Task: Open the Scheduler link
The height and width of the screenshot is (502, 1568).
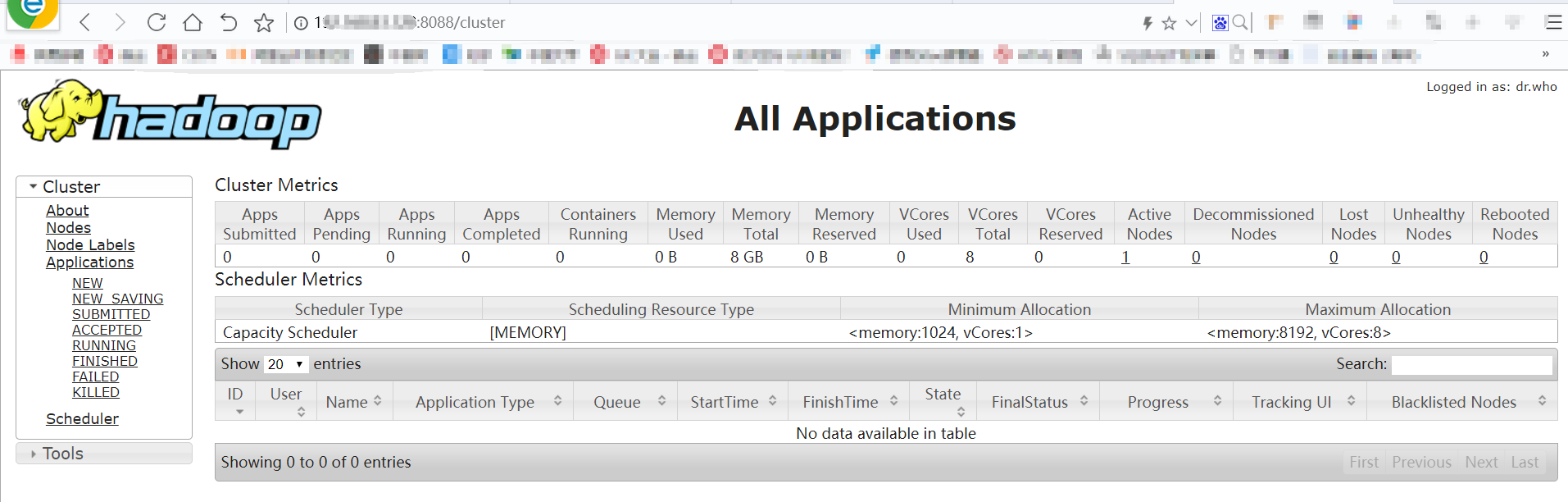Action: coord(82,419)
